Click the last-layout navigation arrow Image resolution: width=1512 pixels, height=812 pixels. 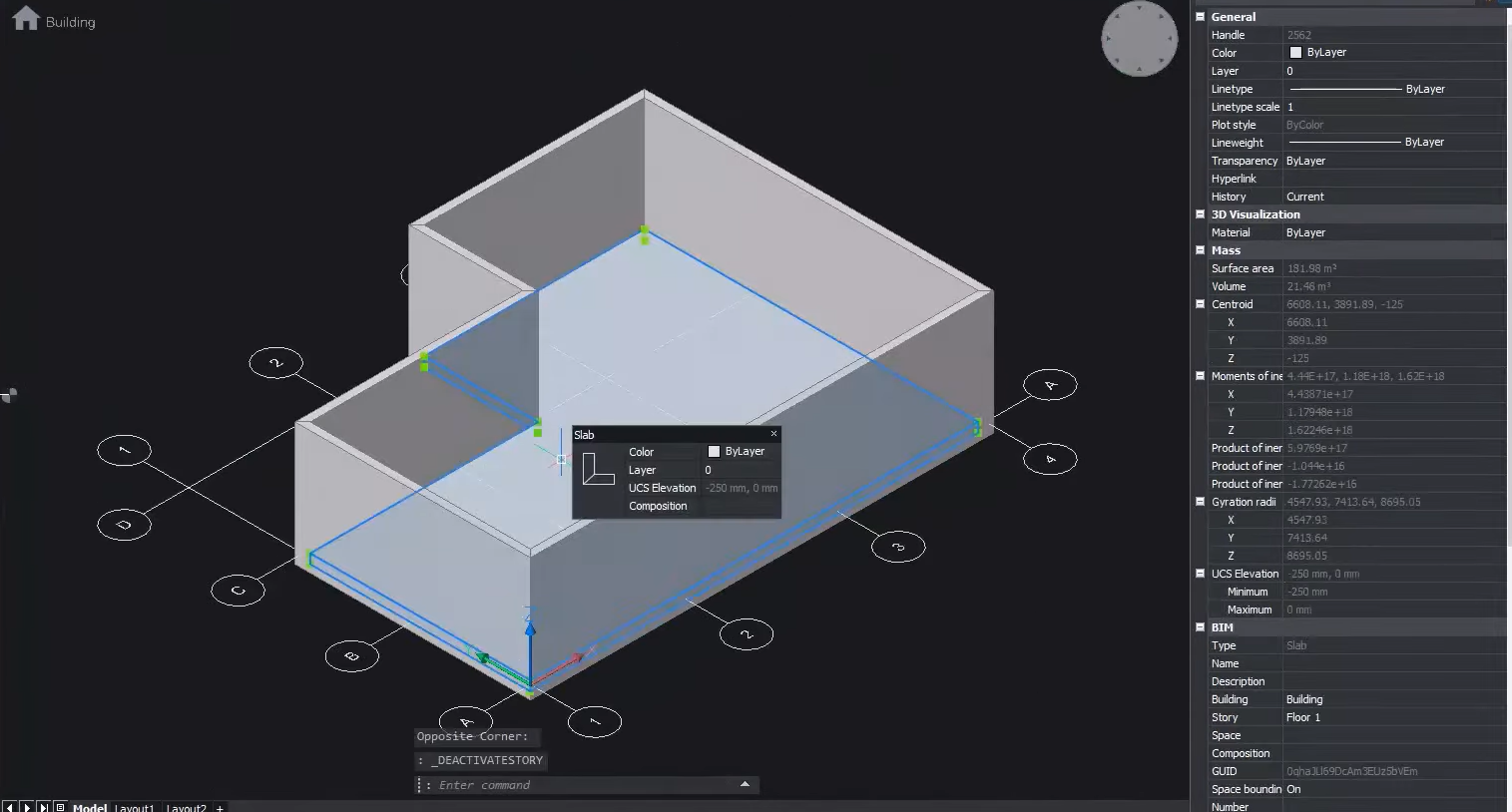[x=43, y=806]
